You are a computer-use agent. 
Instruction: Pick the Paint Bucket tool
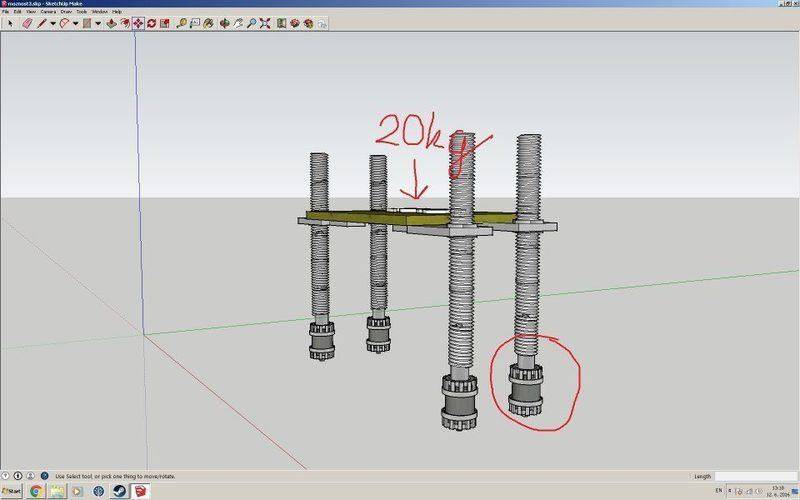[207, 22]
